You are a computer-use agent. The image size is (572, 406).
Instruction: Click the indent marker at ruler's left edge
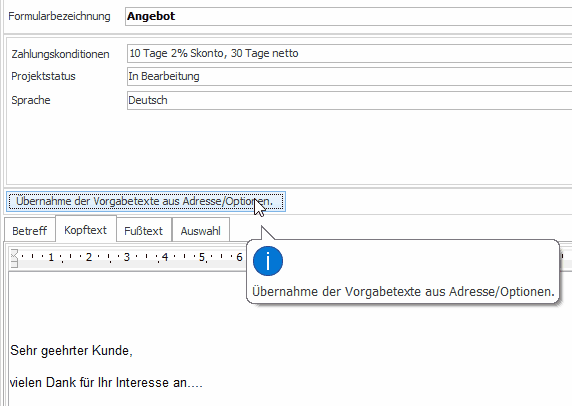(14, 258)
